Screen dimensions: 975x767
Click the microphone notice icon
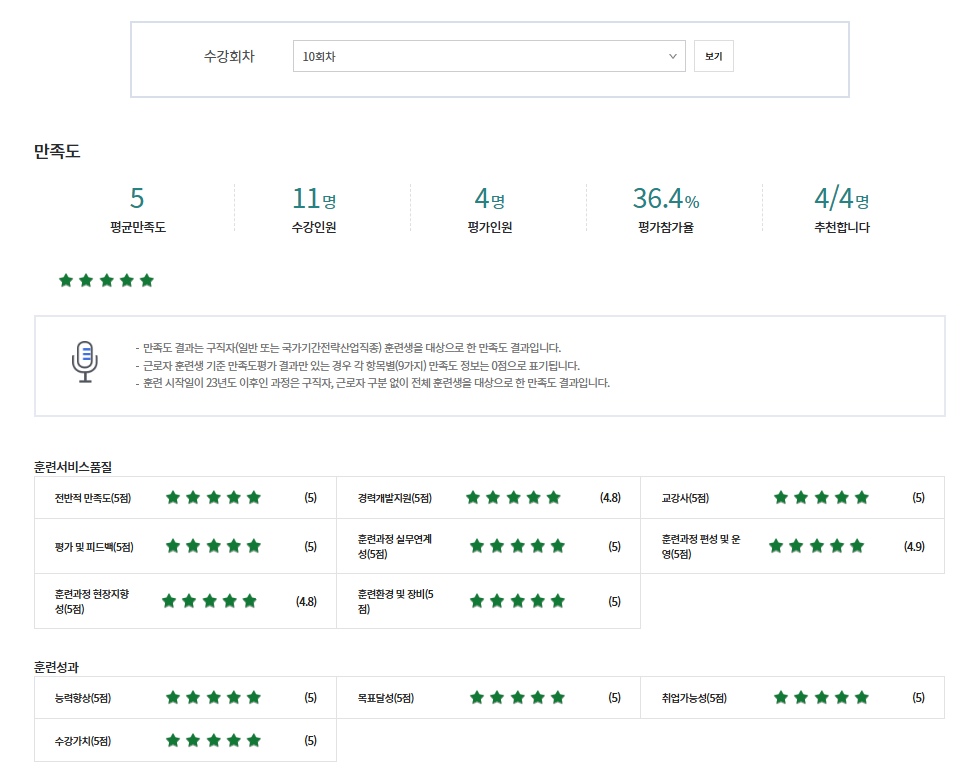pos(85,361)
